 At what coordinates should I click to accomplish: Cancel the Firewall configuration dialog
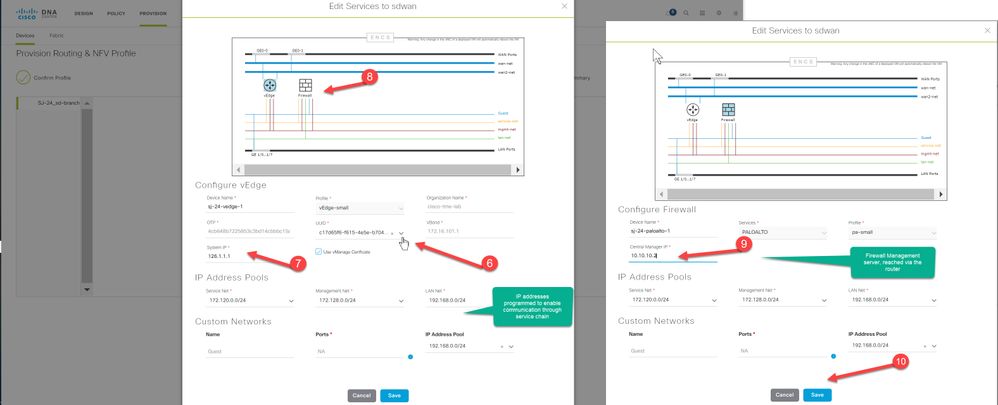[x=785, y=395]
